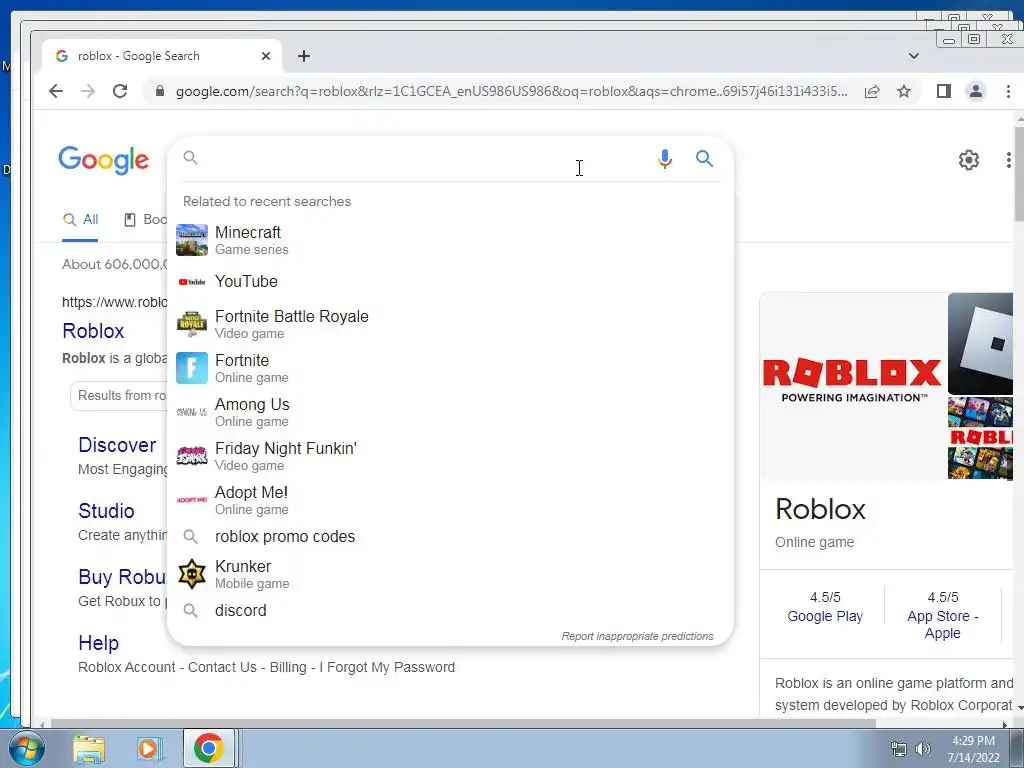Expand the tab search chevron
The image size is (1024, 768).
pos(914,56)
